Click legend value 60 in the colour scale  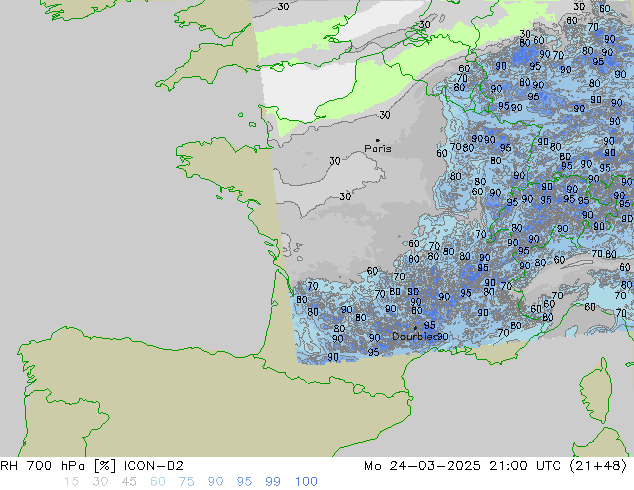tap(158, 482)
